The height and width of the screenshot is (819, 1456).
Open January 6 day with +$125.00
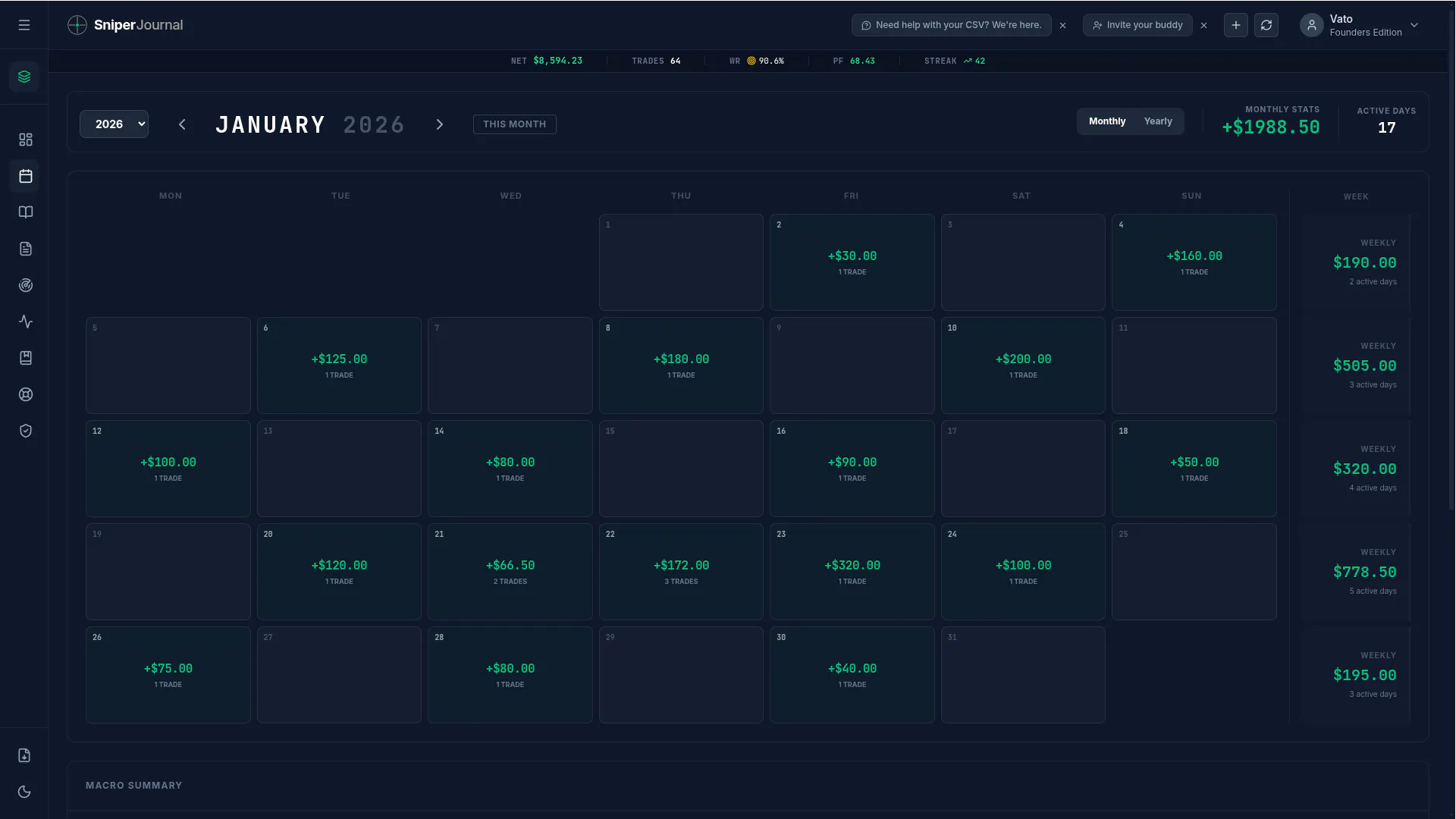click(339, 366)
